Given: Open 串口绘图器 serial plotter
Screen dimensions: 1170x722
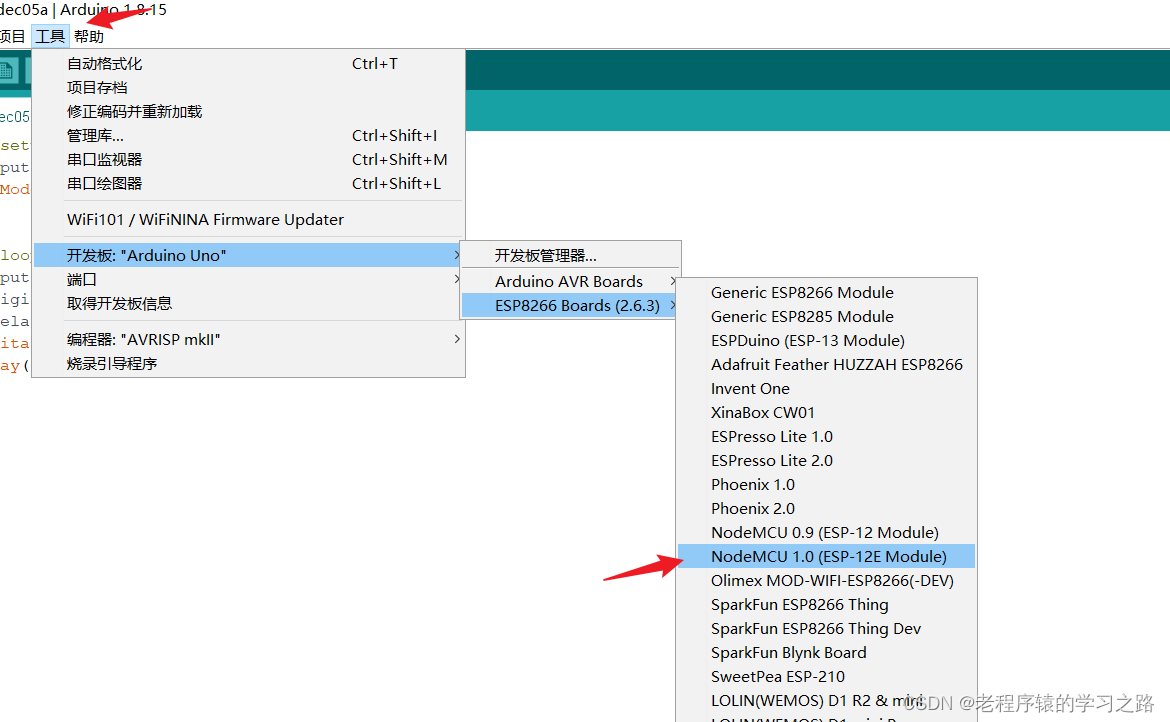Looking at the screenshot, I should coord(249,183).
